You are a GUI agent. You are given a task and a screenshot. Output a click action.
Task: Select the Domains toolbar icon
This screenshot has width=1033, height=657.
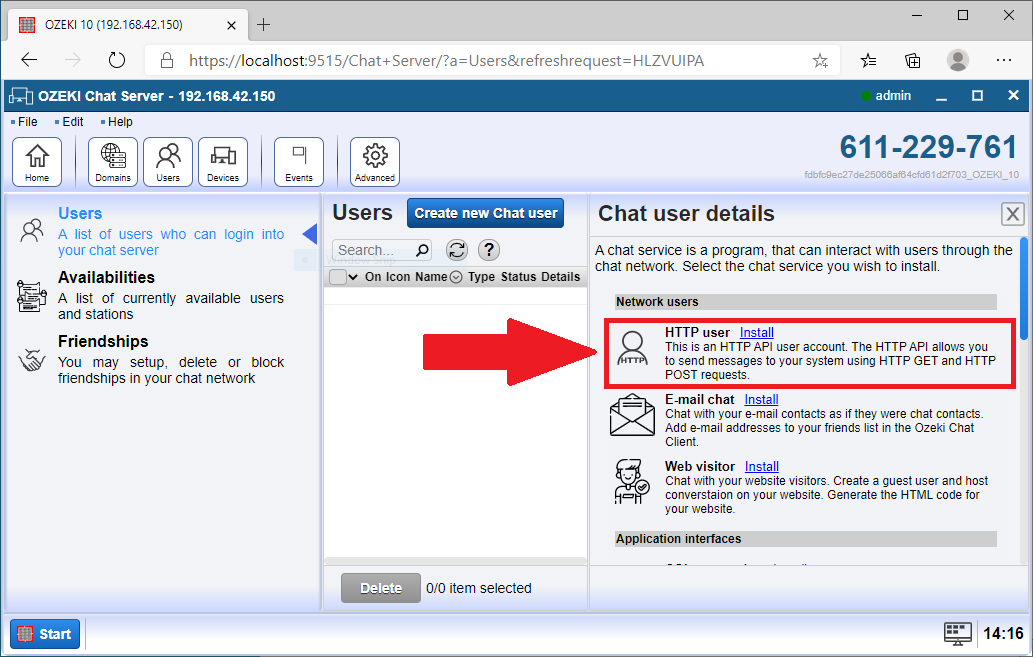pos(112,160)
